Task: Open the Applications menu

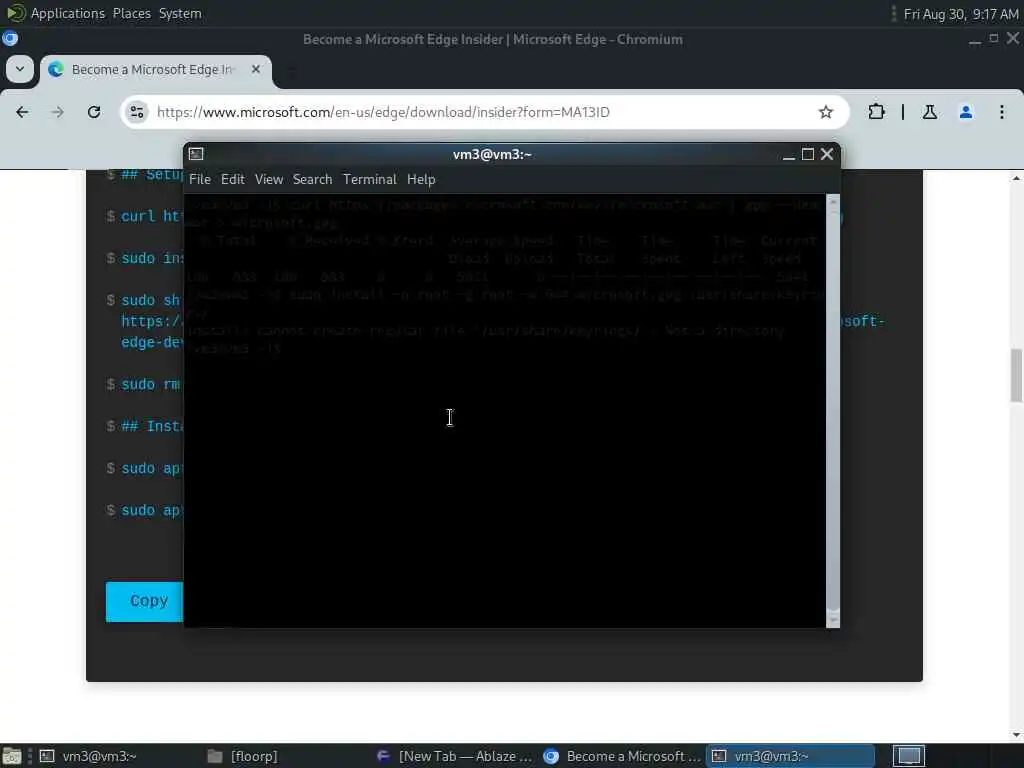Action: 68,13
